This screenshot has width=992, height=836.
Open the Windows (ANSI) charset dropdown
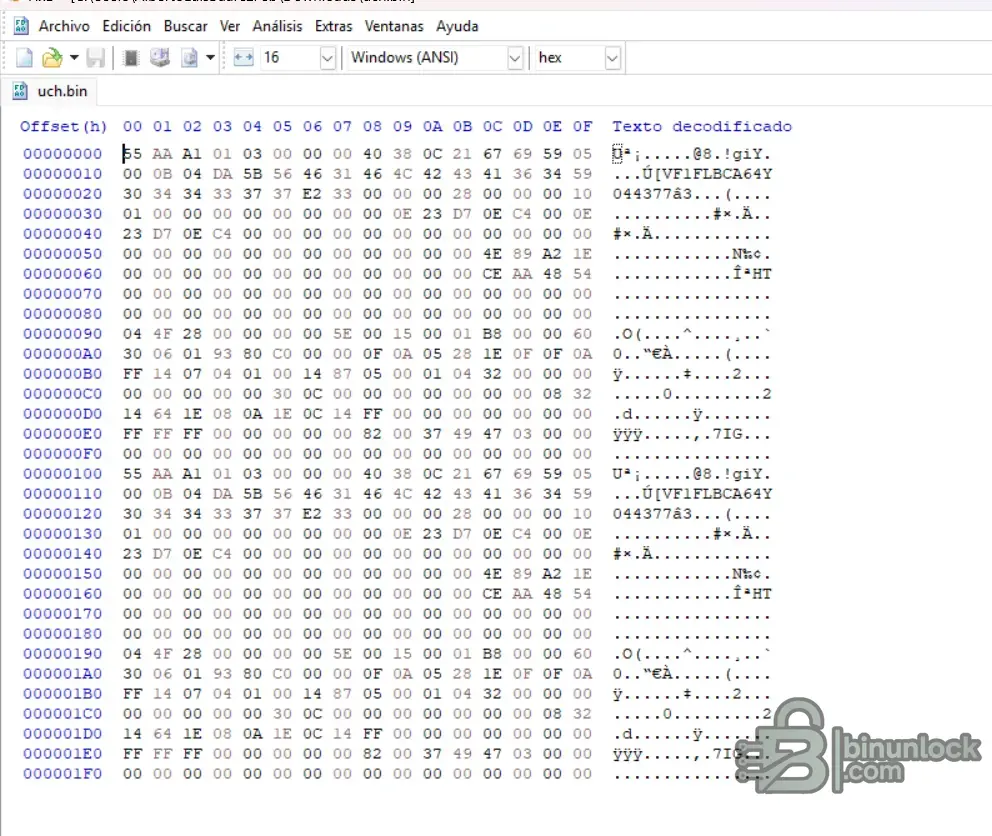(514, 58)
